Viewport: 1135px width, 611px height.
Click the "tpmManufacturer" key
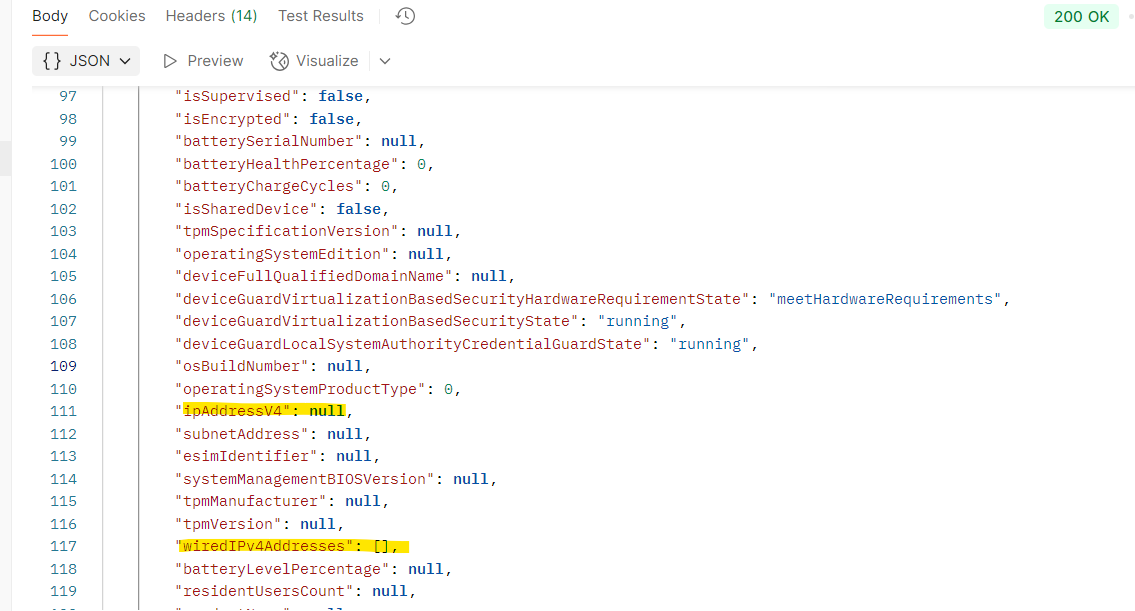click(251, 501)
